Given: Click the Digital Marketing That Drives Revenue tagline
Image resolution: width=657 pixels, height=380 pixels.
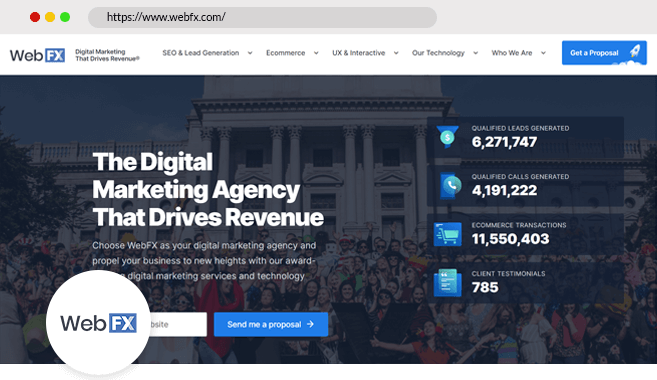Looking at the screenshot, I should click(107, 55).
